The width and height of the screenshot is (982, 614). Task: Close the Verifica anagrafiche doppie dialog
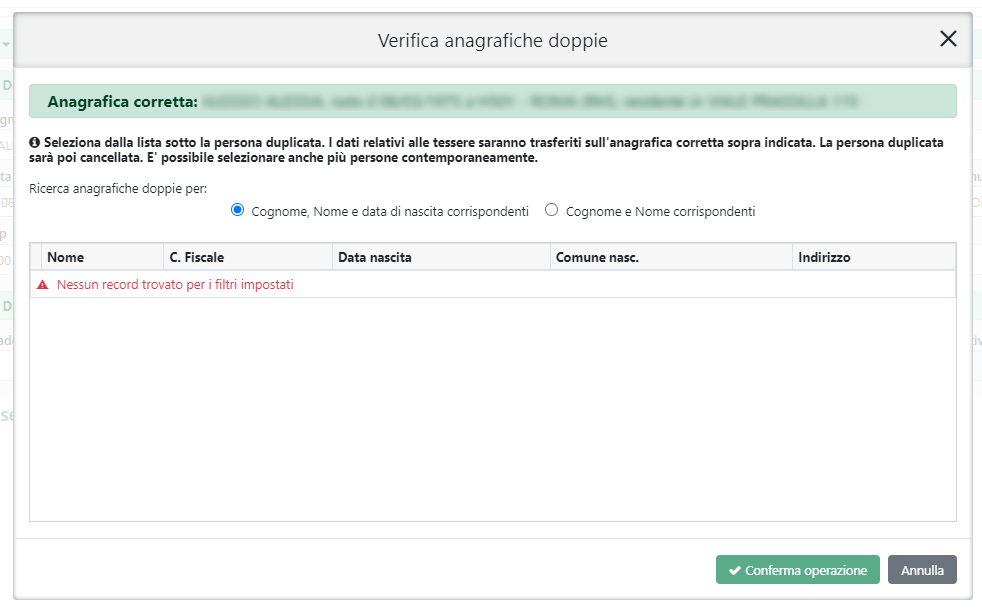(948, 39)
